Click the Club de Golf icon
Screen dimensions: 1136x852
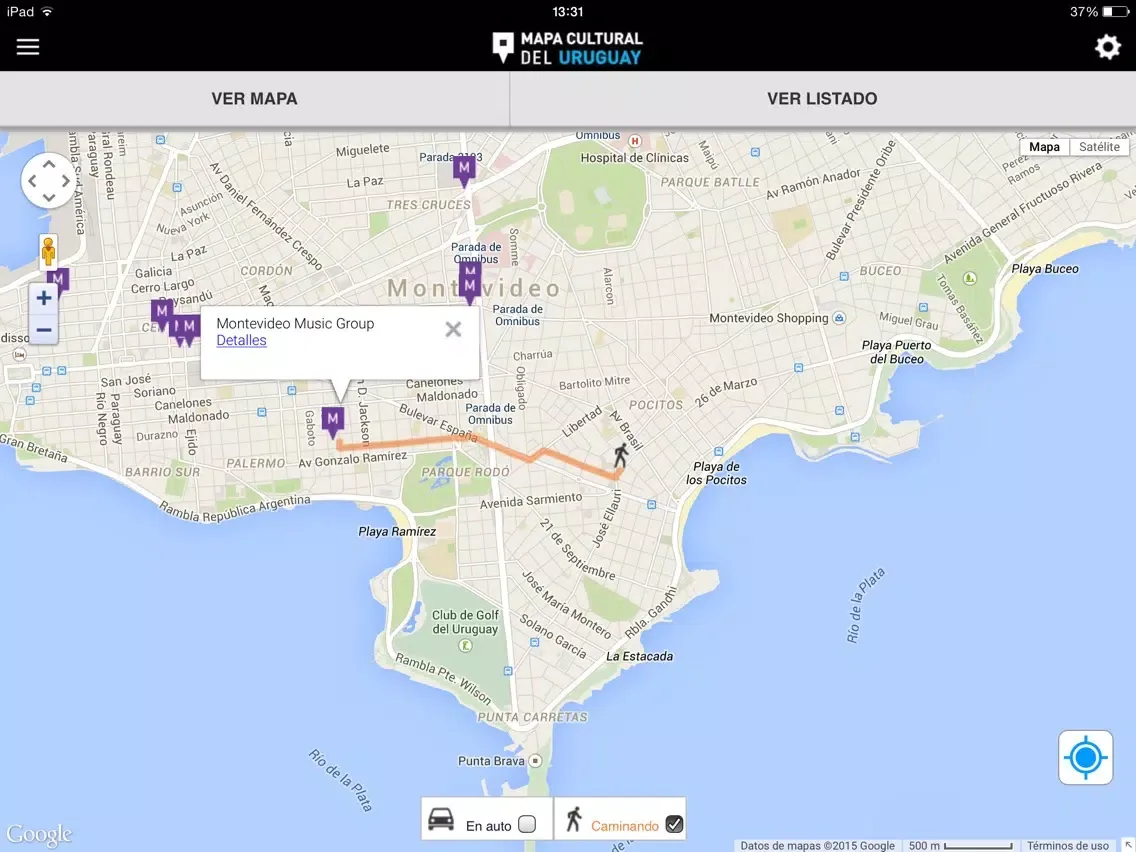(x=466, y=646)
